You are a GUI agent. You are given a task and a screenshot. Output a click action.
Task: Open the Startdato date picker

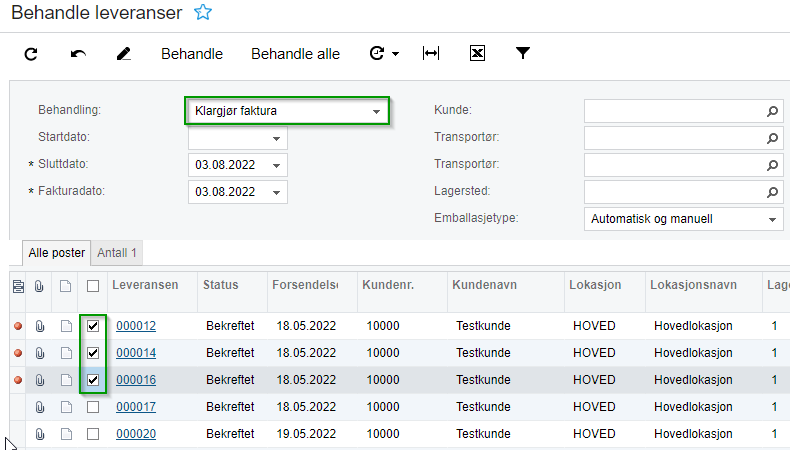coord(276,139)
